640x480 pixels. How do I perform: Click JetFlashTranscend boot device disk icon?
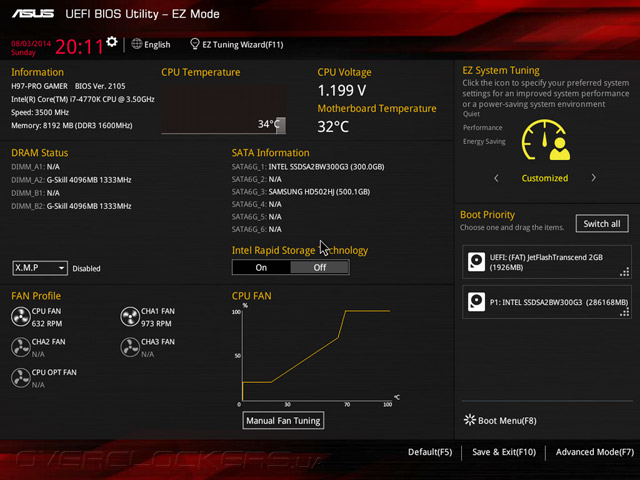click(476, 262)
